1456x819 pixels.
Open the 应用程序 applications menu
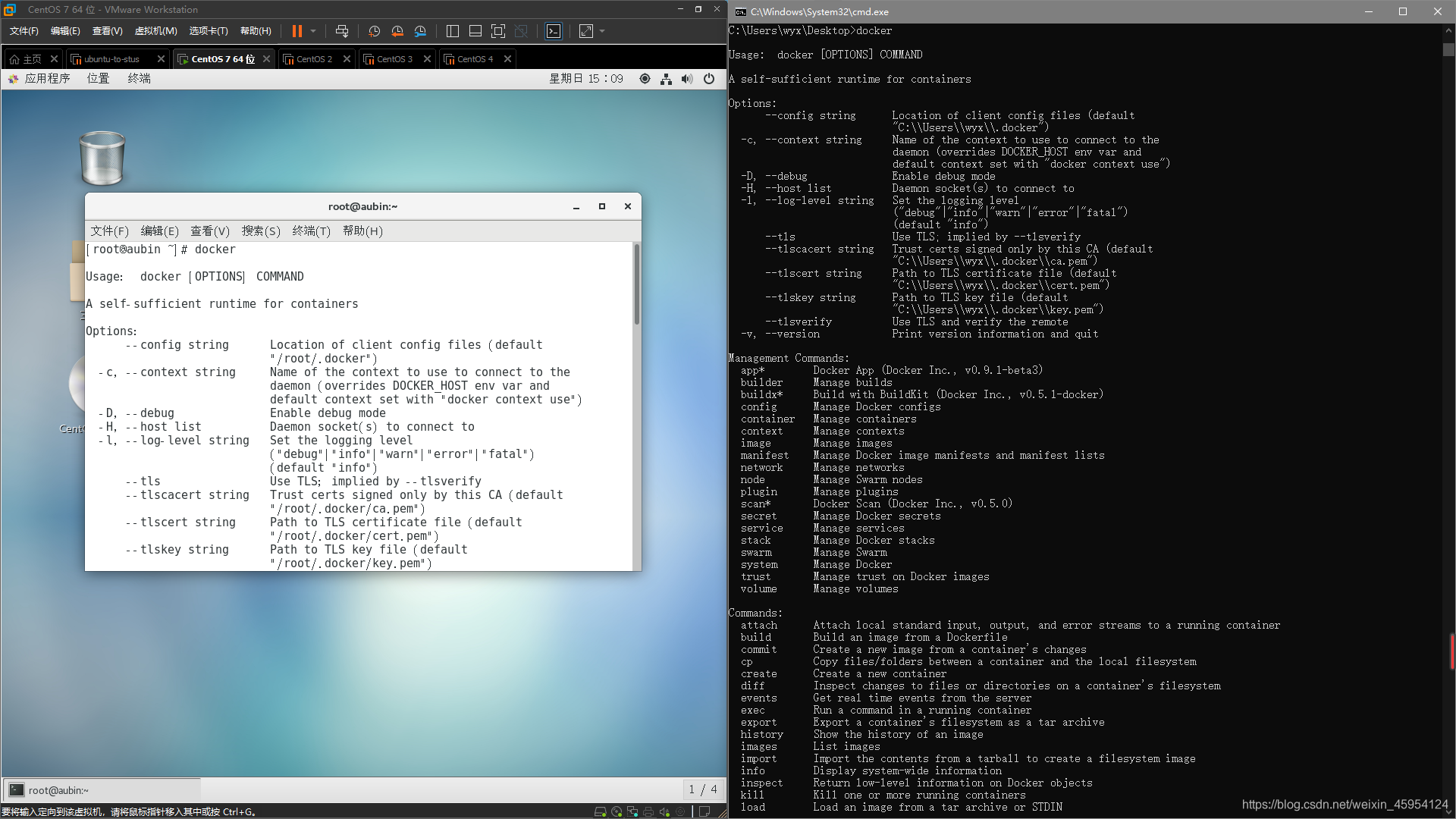point(47,78)
